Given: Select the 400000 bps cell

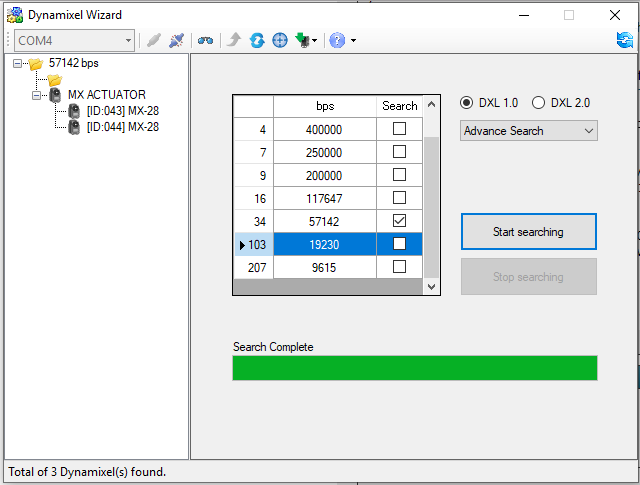Looking at the screenshot, I should point(325,129).
